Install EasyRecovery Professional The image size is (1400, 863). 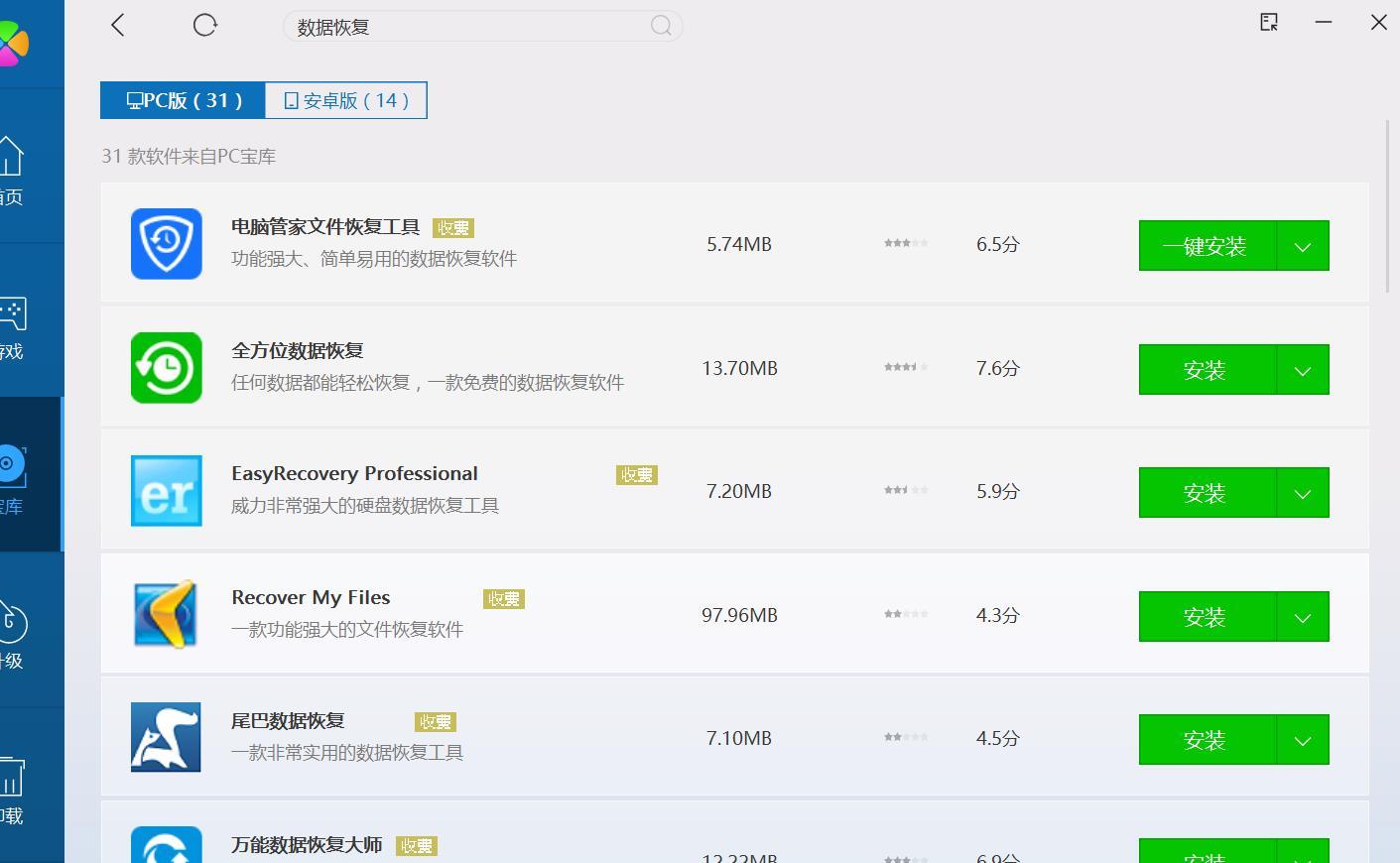click(1207, 493)
